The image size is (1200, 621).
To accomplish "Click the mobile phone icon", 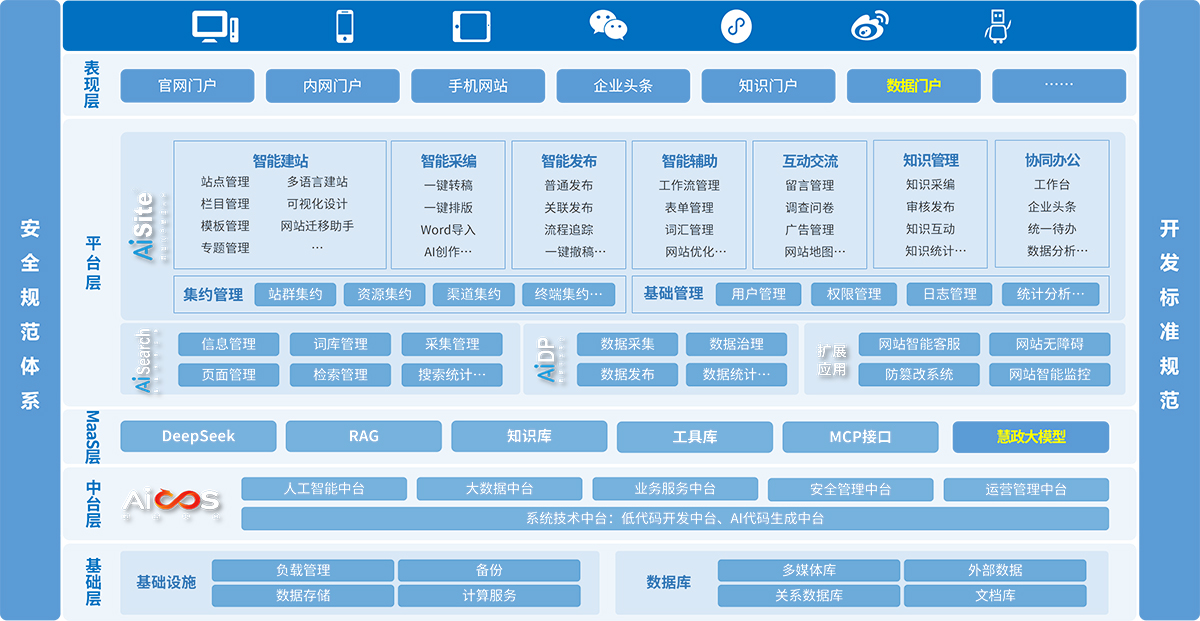I will (x=345, y=27).
